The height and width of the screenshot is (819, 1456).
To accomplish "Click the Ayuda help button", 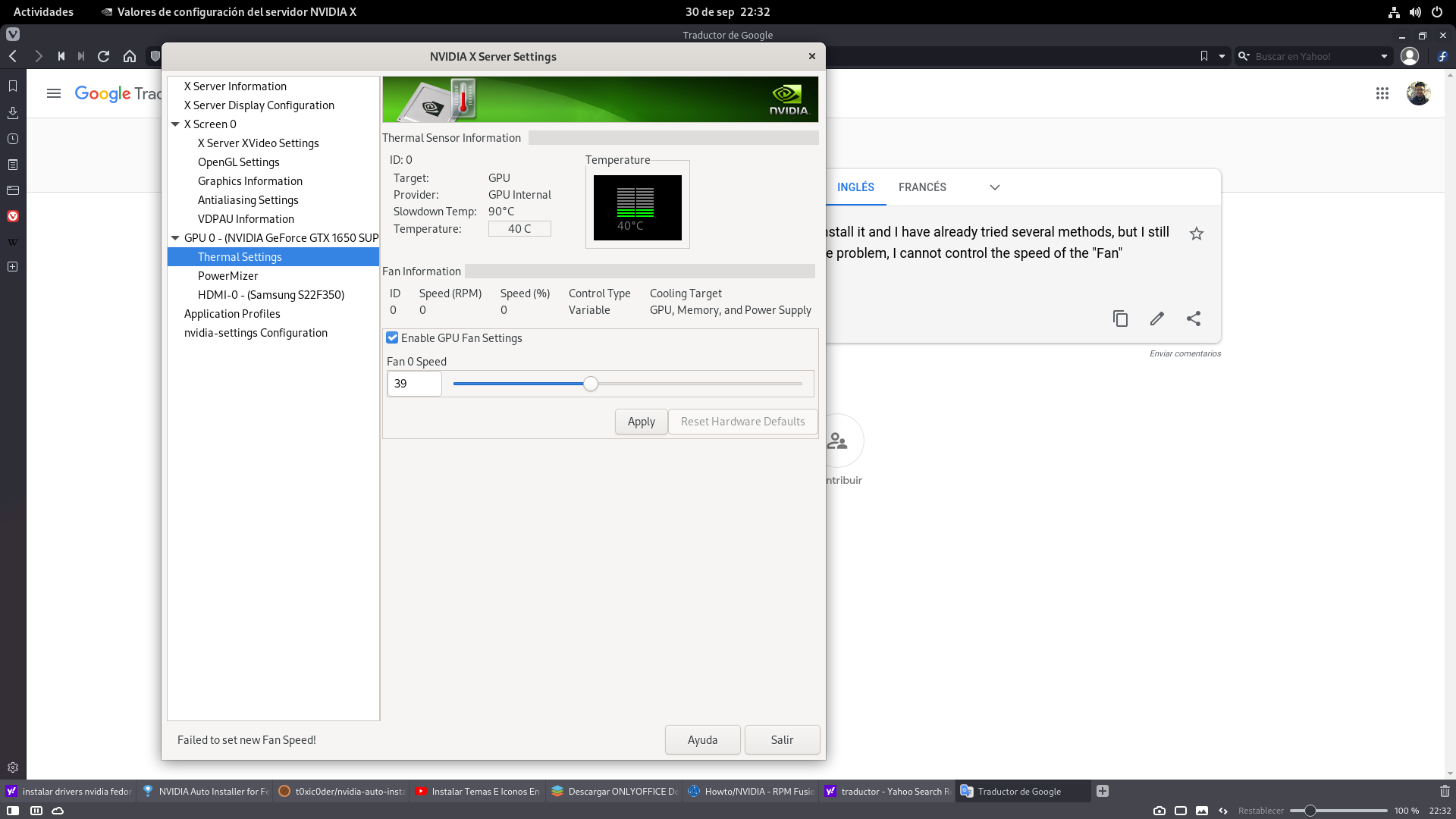I will (702, 740).
